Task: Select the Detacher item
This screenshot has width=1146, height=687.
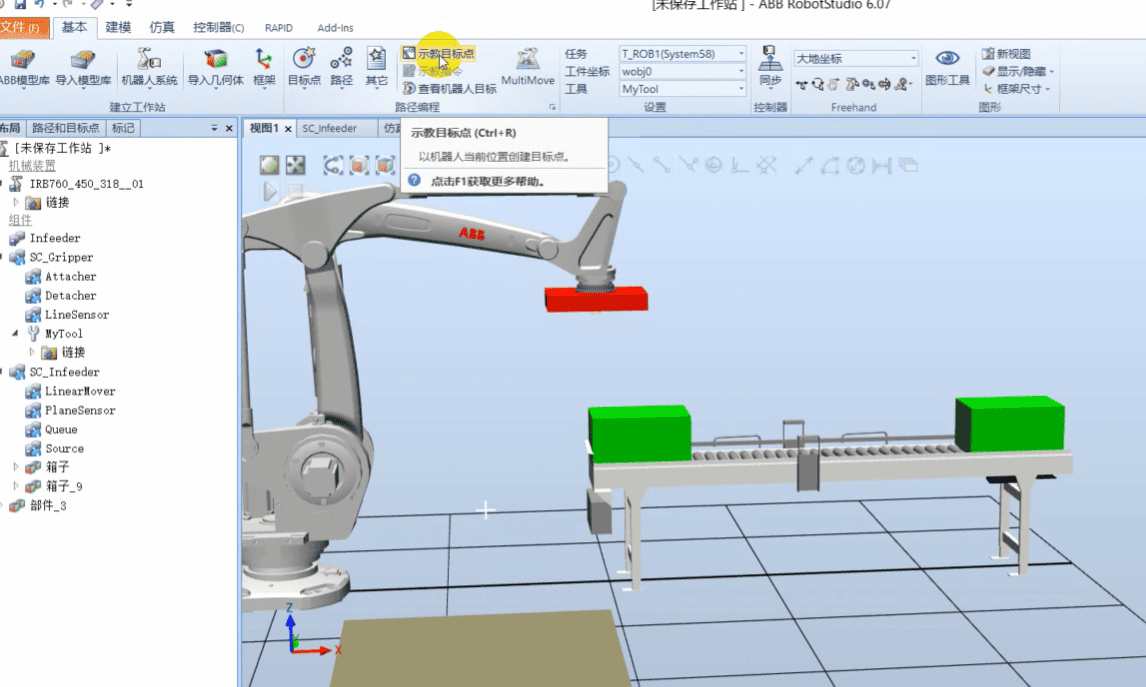Action: tap(61, 295)
